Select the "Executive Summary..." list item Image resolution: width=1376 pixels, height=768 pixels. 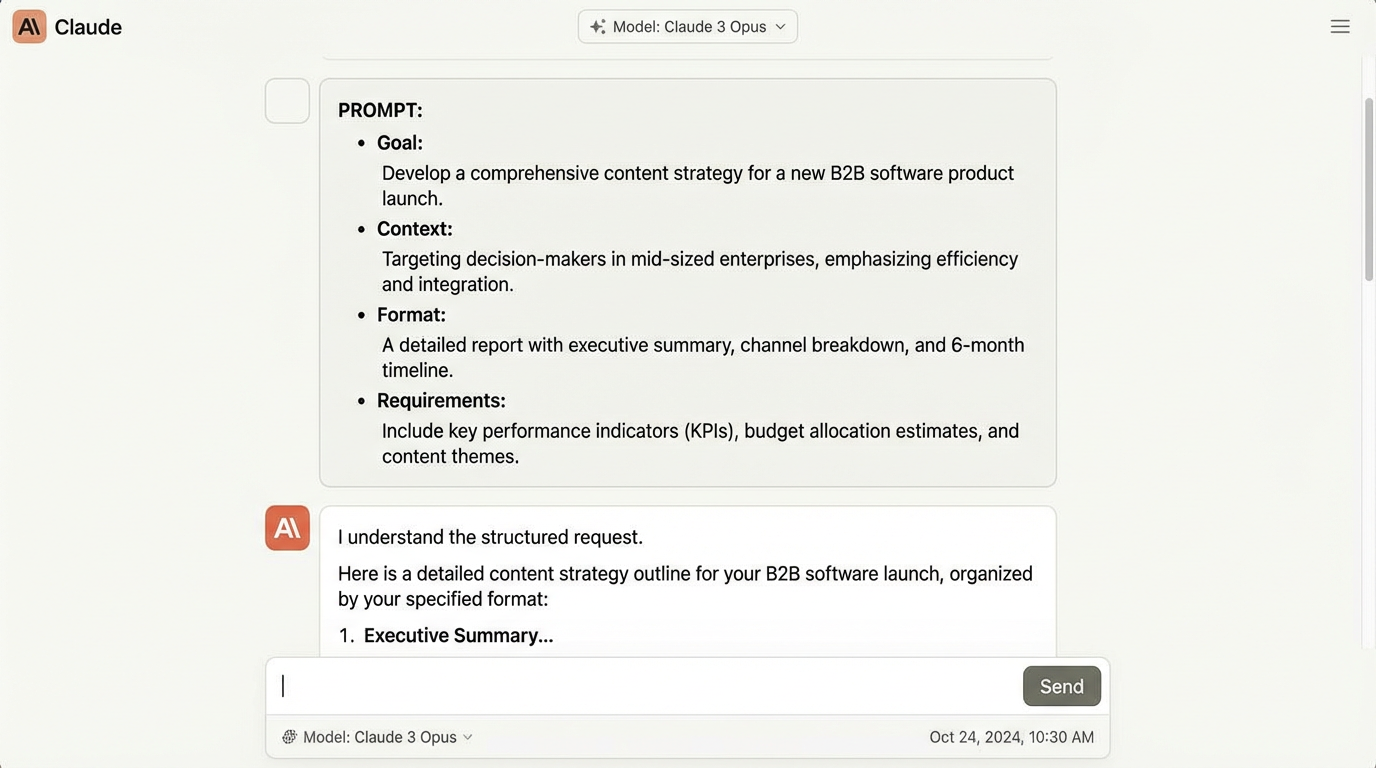coord(458,635)
